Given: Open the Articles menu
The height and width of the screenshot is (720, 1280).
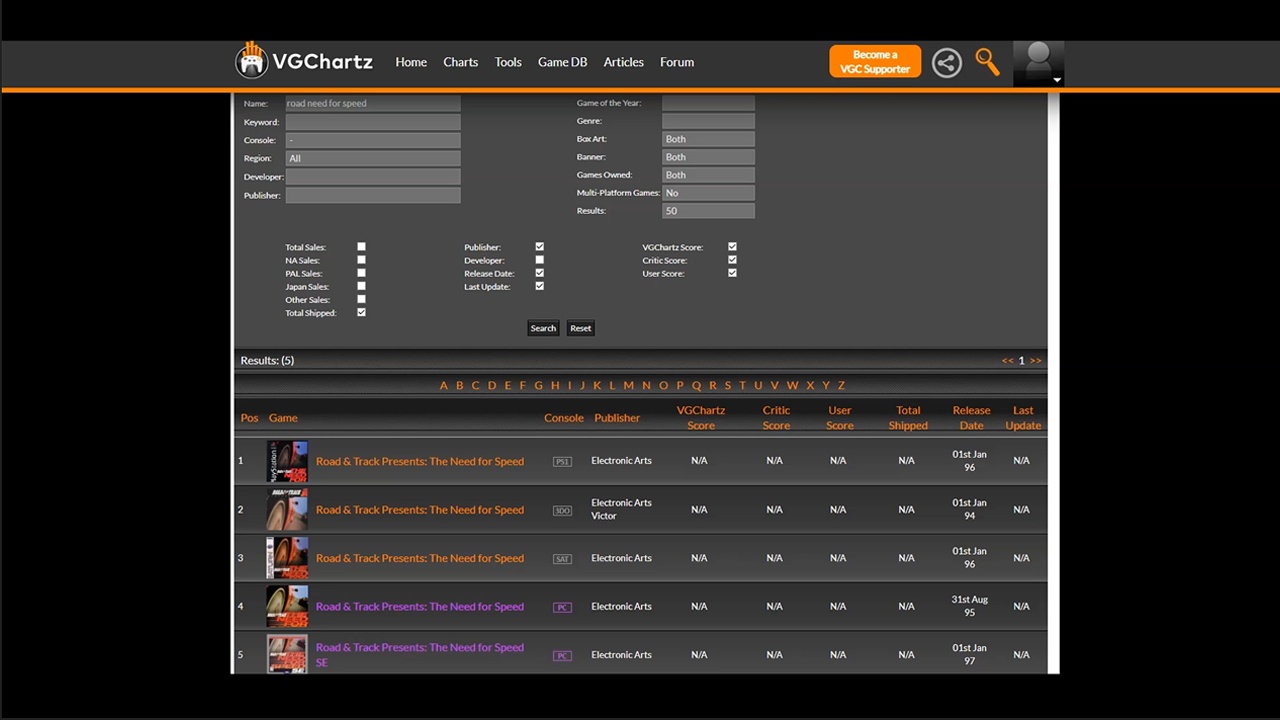Looking at the screenshot, I should (x=623, y=62).
